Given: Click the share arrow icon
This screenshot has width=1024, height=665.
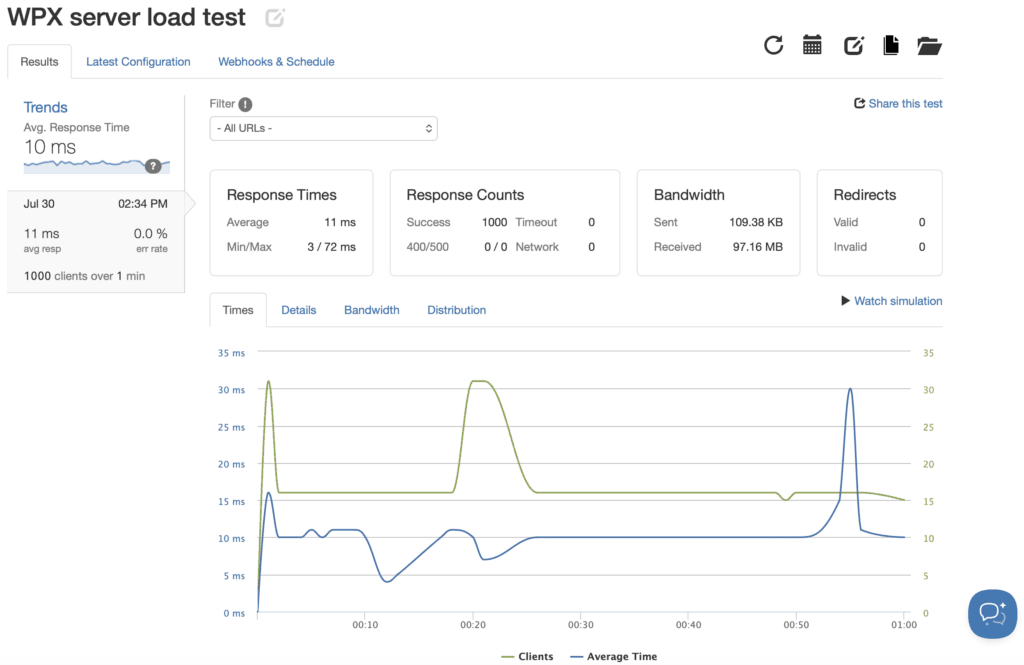Looking at the screenshot, I should pos(859,103).
